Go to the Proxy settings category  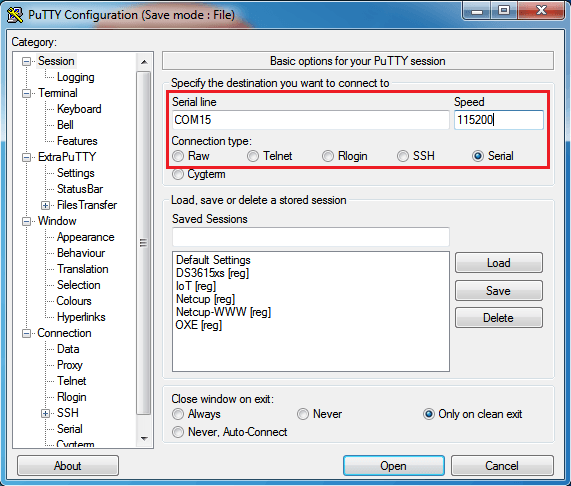point(70,365)
